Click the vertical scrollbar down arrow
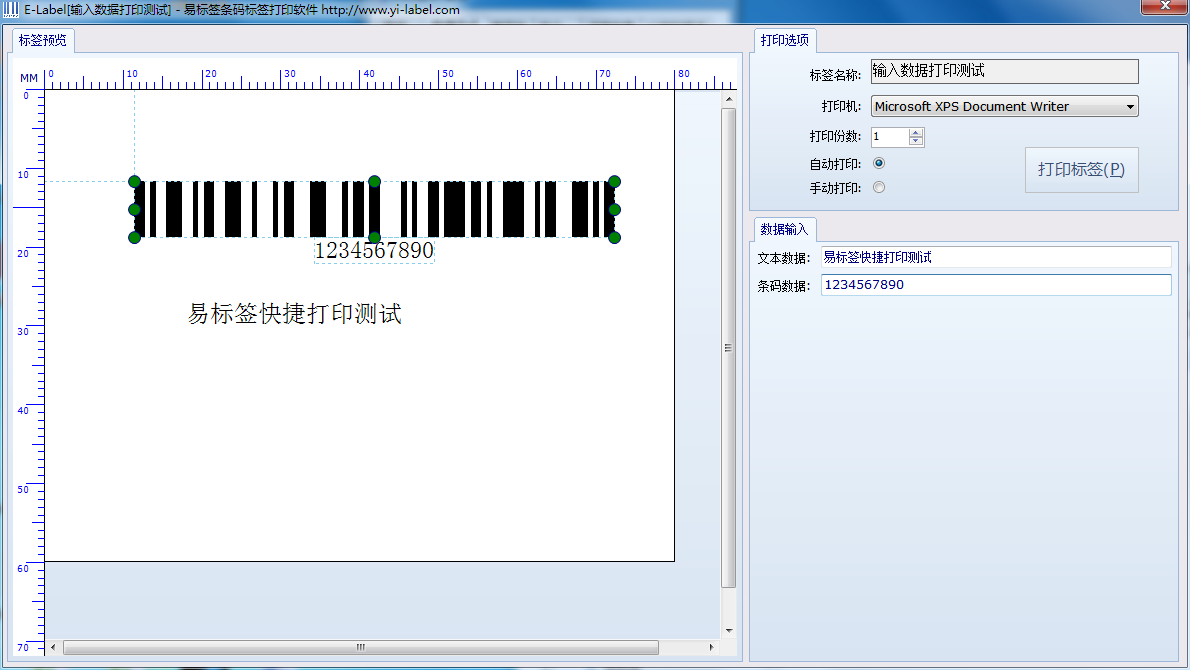Viewport: 1190px width, 670px height. point(729,631)
